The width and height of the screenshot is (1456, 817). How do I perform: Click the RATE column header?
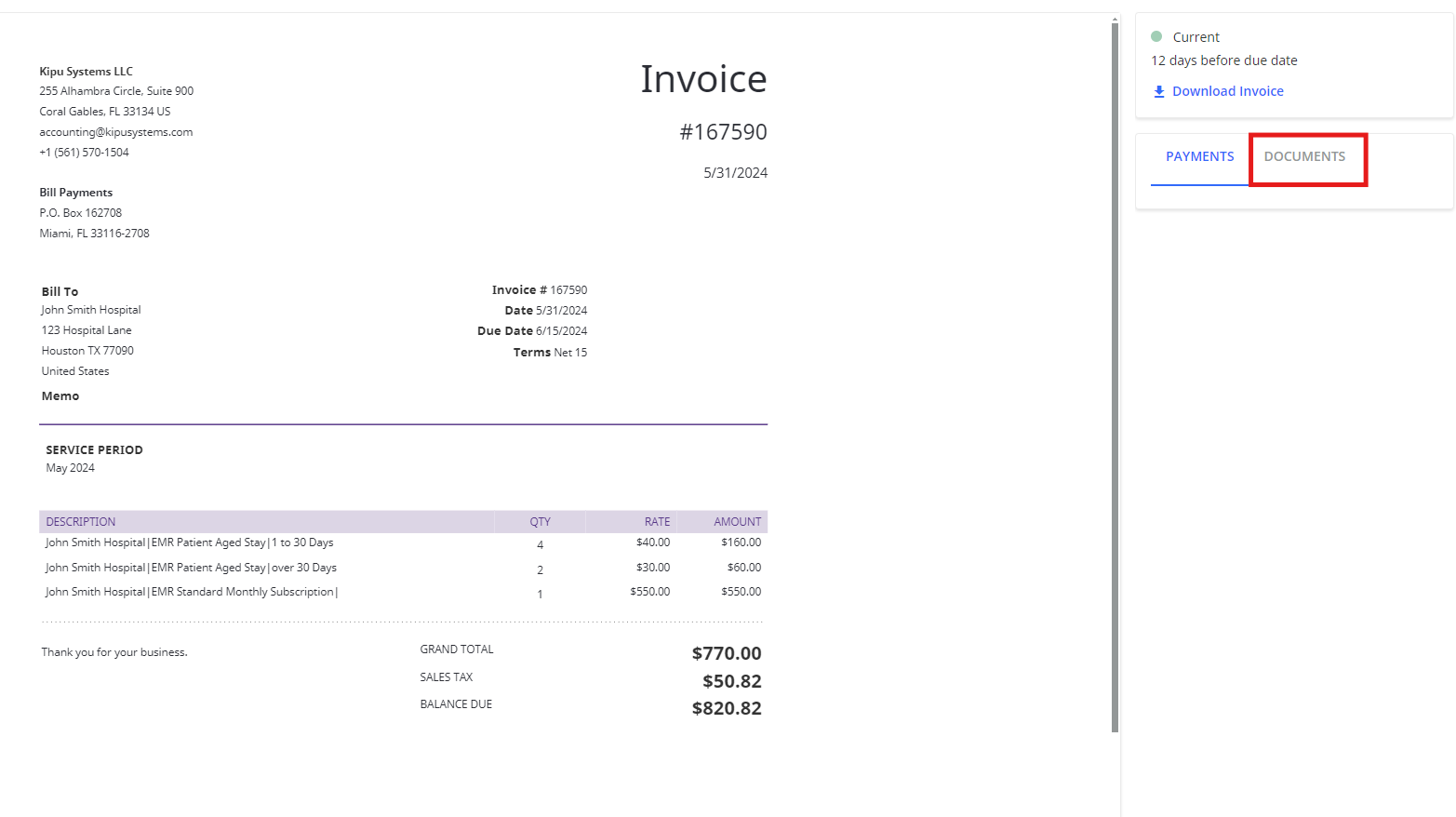(x=657, y=522)
